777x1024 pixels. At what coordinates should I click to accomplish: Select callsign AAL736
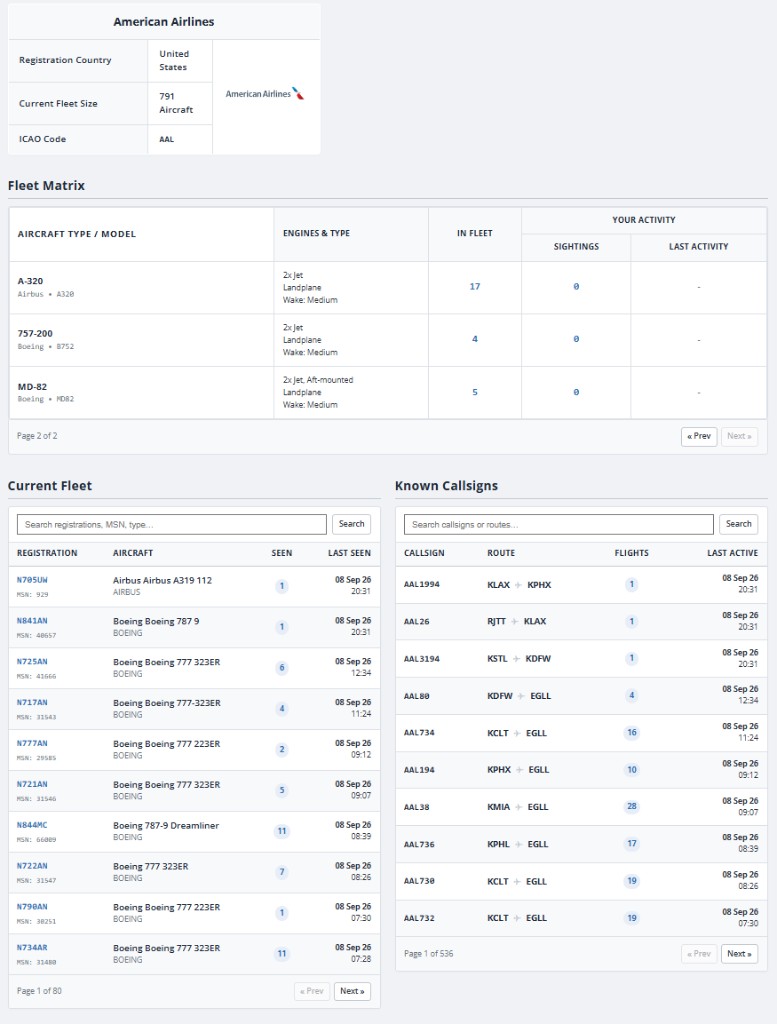pyautogui.click(x=419, y=844)
